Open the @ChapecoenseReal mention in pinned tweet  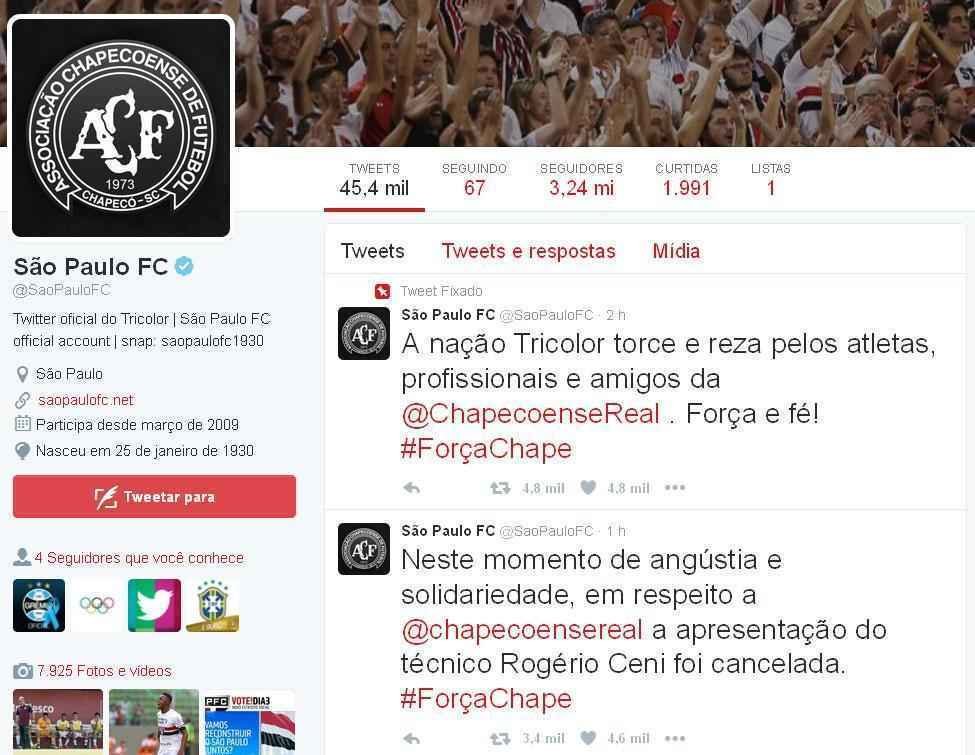530,414
